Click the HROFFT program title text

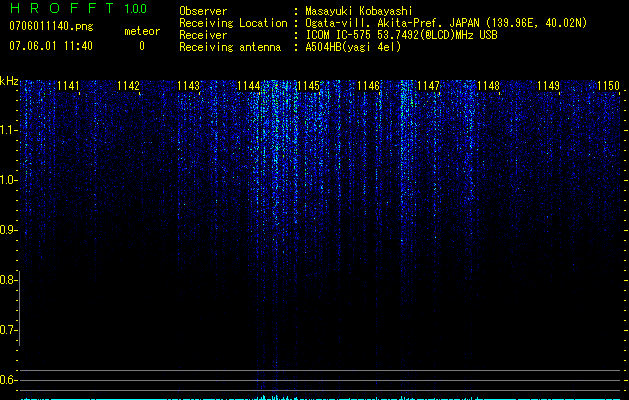point(63,8)
